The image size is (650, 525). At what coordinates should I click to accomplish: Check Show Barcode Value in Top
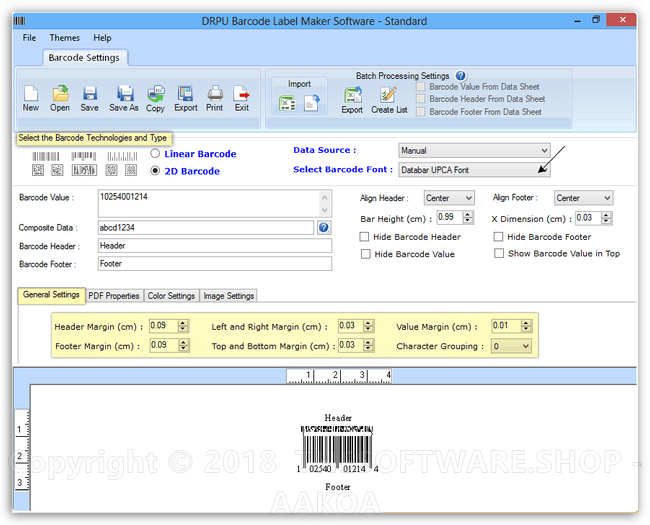coord(499,254)
